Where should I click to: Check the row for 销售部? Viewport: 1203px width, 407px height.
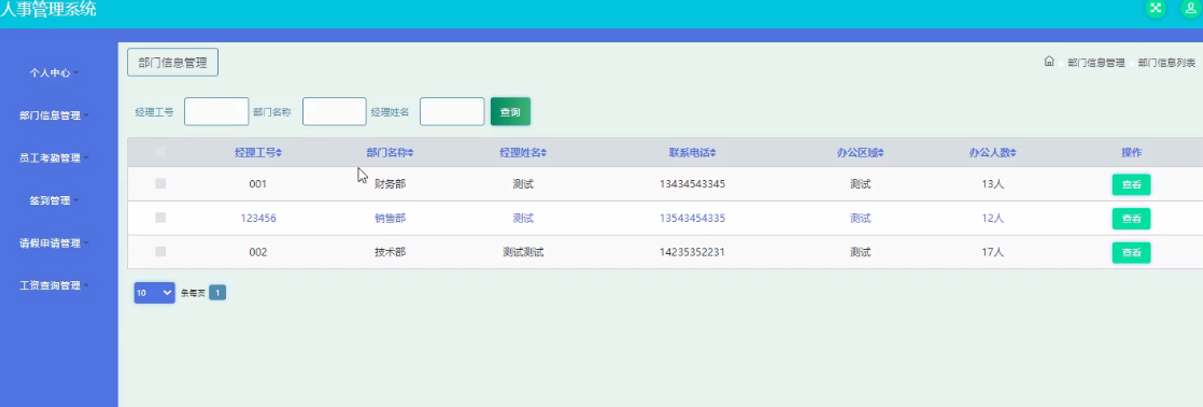pos(160,218)
